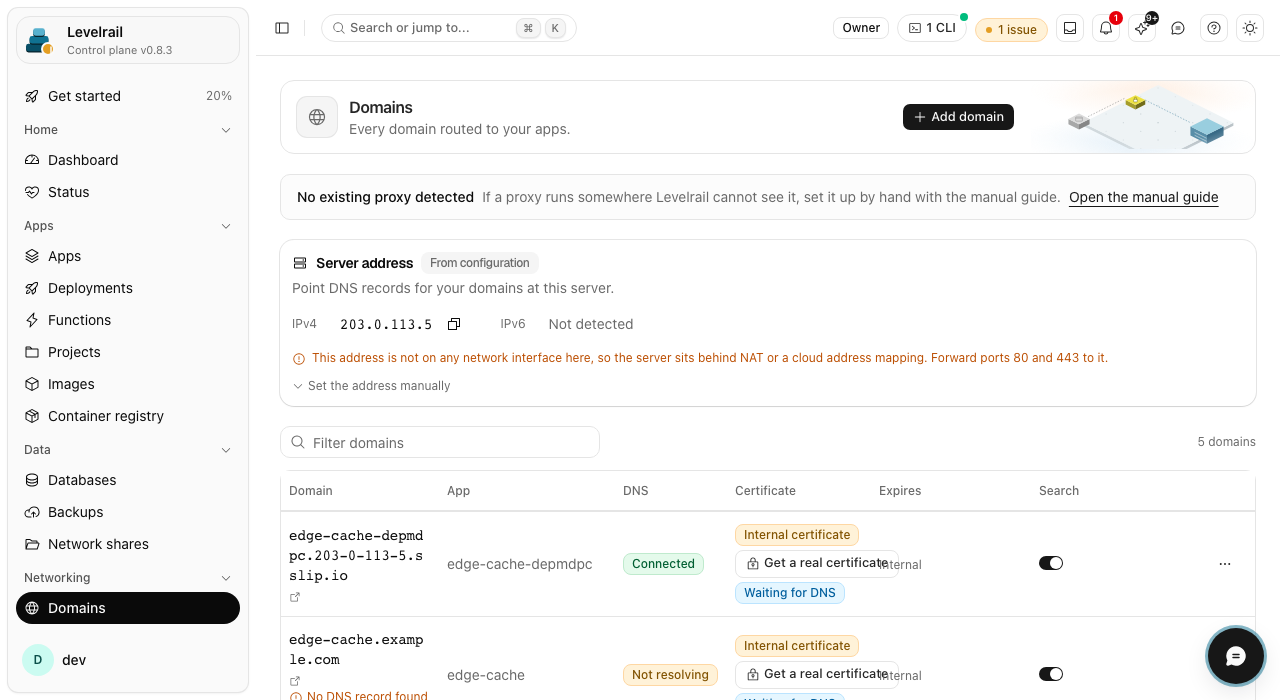Focus the Search or jump to field
Screen dimensions: 1280x700
pyautogui.click(x=449, y=28)
